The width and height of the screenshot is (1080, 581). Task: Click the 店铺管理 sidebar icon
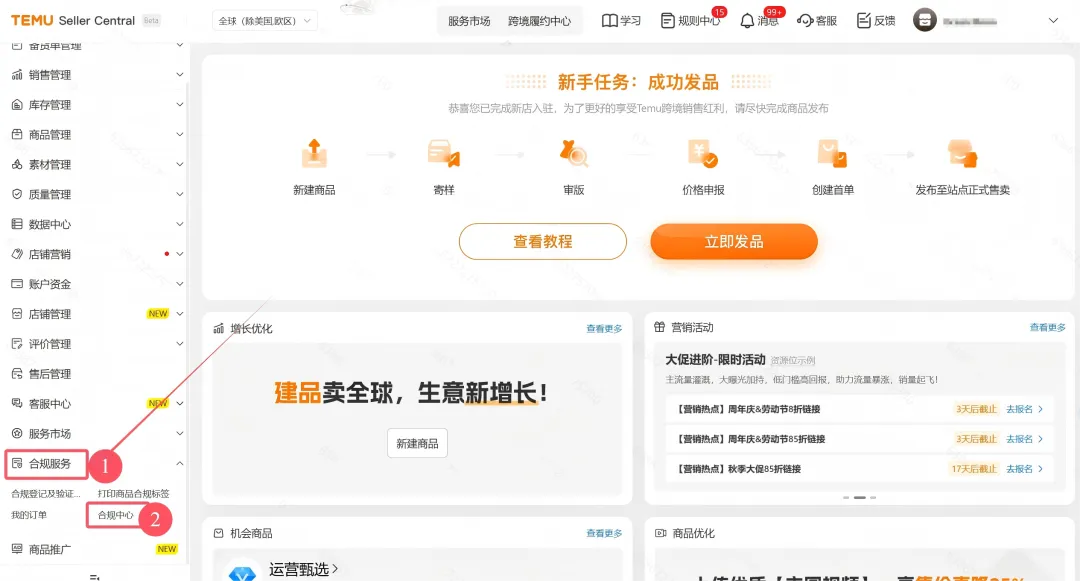(17, 314)
